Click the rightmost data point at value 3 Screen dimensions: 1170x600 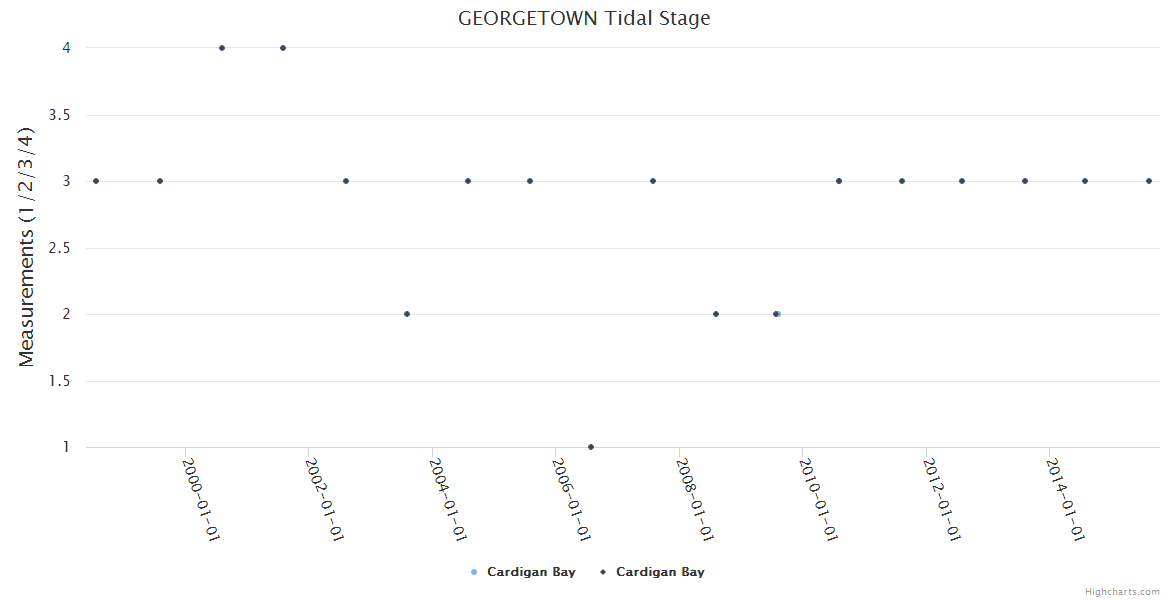(1149, 181)
